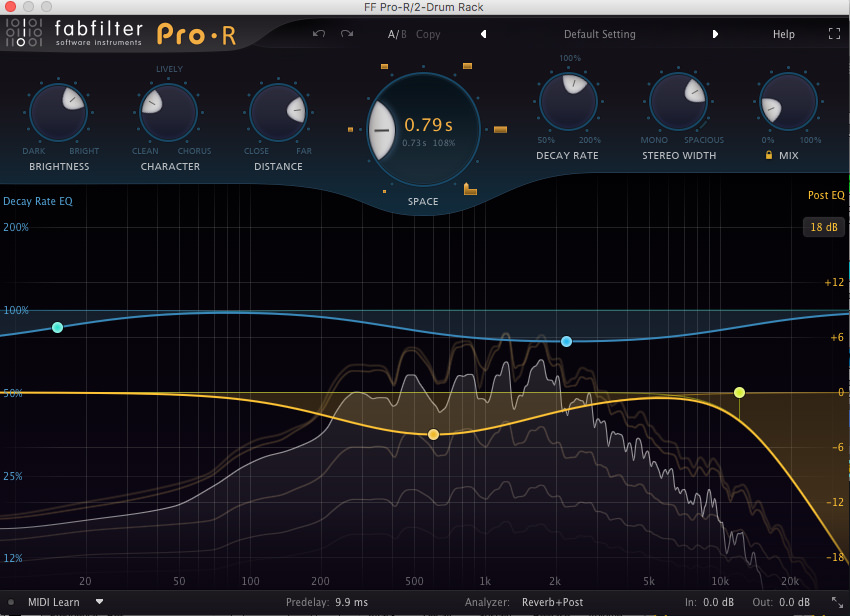850x616 pixels.
Task: Click the 108% value in Space knob
Action: click(443, 143)
